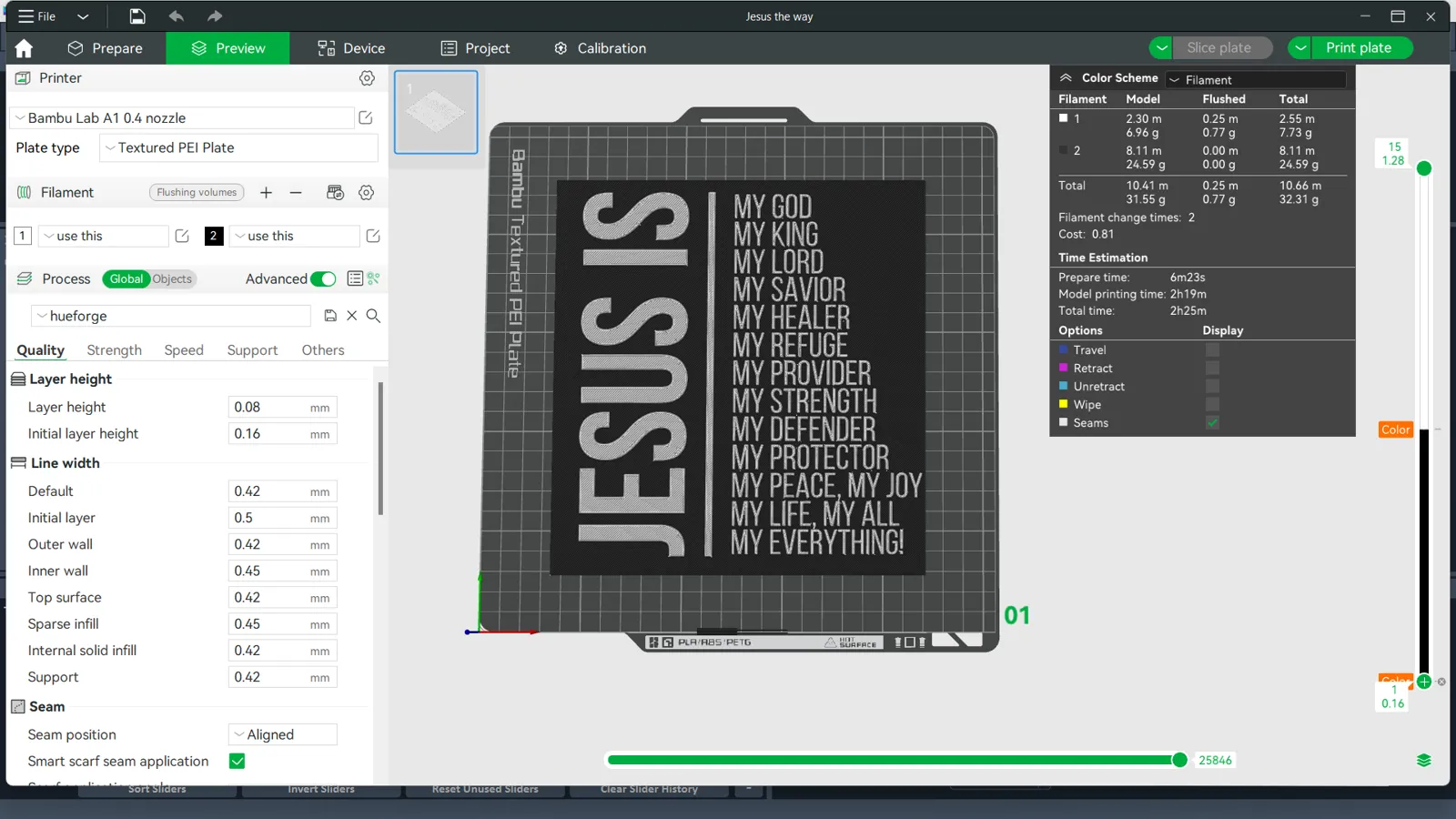Viewport: 1456px width, 819px height.
Task: Switch to the Prepare tab
Action: pos(106,48)
